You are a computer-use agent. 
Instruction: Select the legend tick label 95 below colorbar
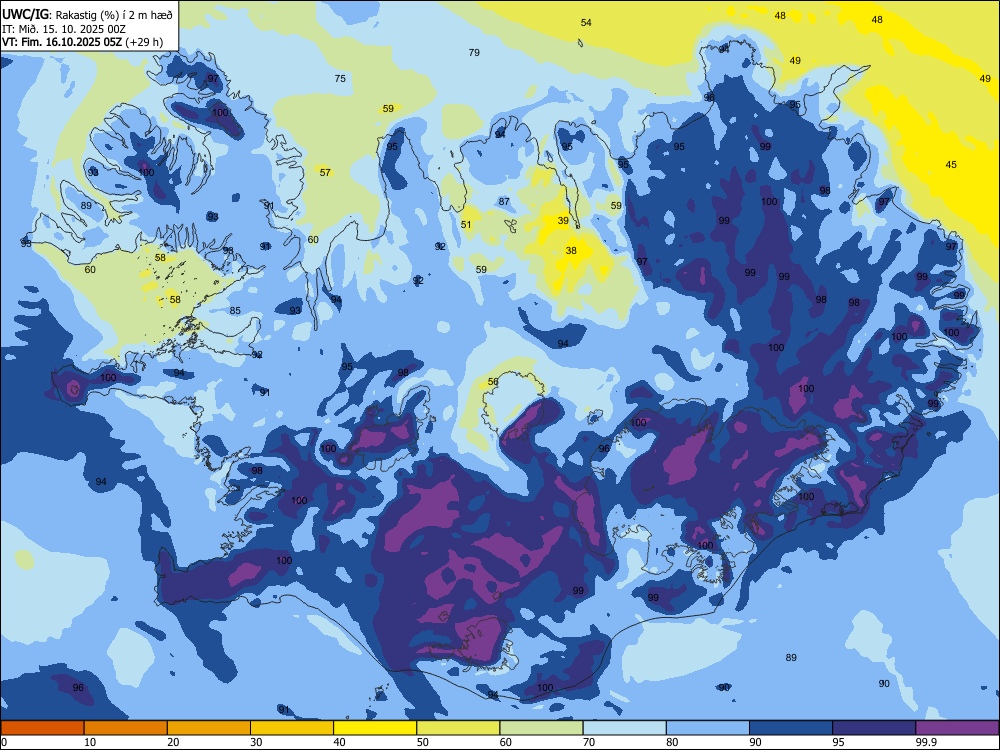pos(838,742)
